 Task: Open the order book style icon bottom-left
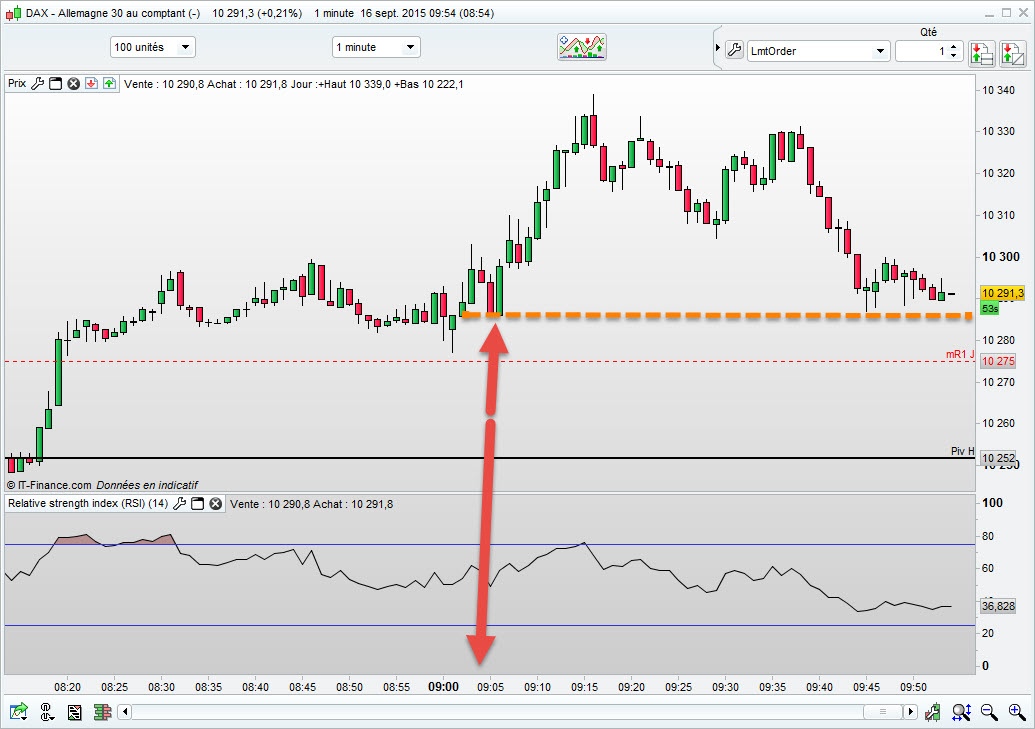pyautogui.click(x=102, y=711)
